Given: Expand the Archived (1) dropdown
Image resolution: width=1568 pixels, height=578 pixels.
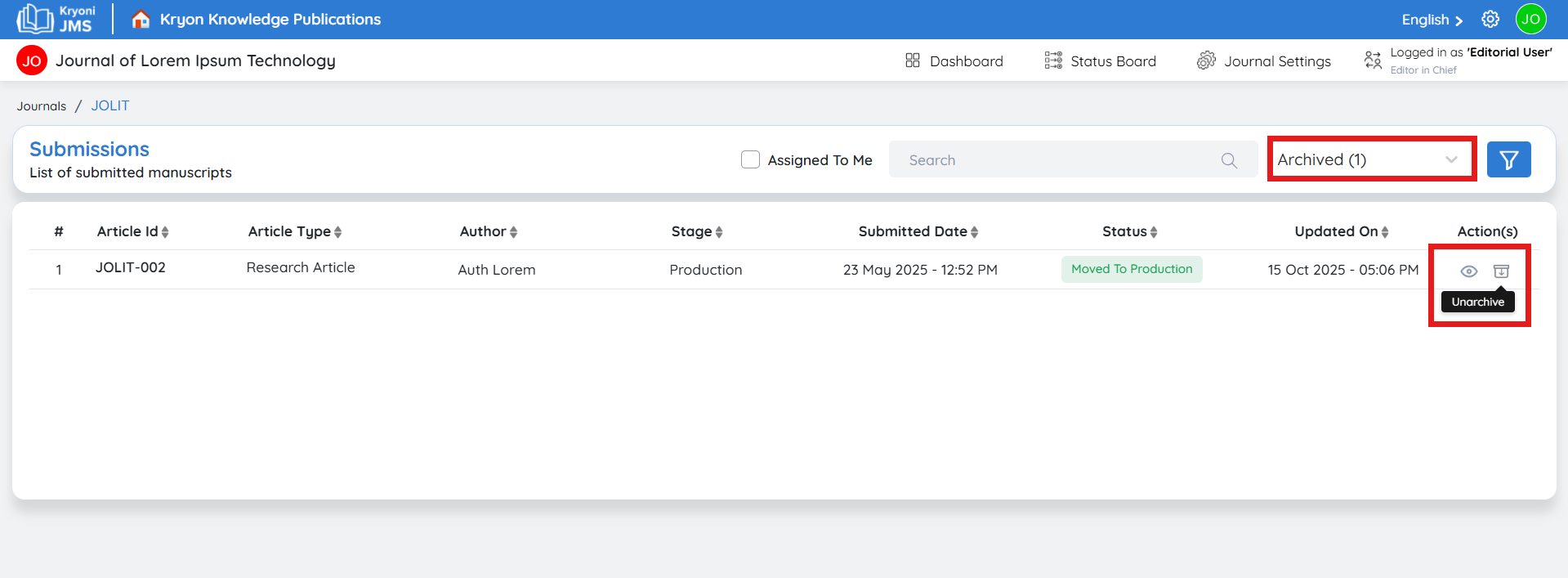Looking at the screenshot, I should tap(1371, 159).
